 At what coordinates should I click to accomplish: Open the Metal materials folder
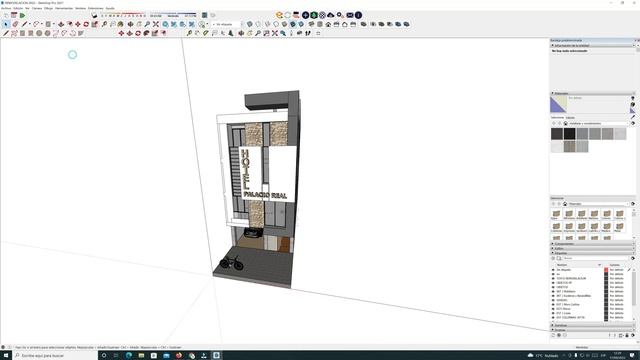tap(619, 227)
